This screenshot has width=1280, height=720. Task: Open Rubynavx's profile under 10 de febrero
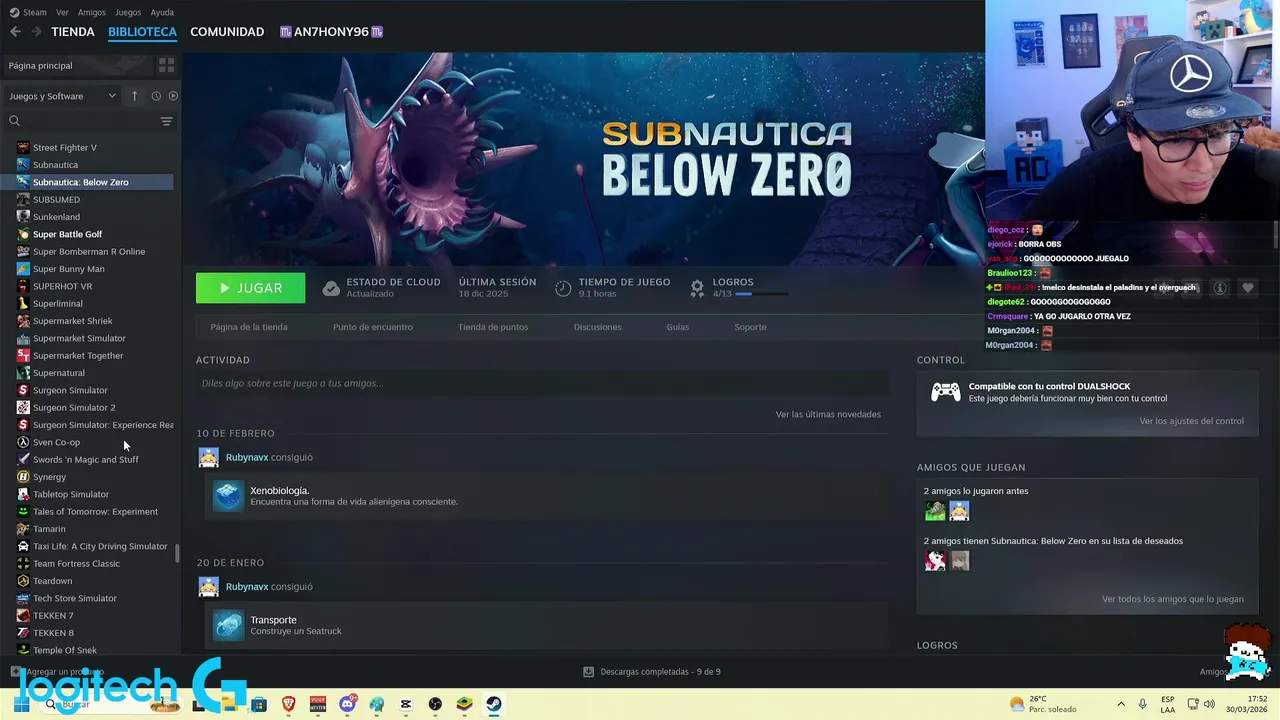(x=247, y=457)
